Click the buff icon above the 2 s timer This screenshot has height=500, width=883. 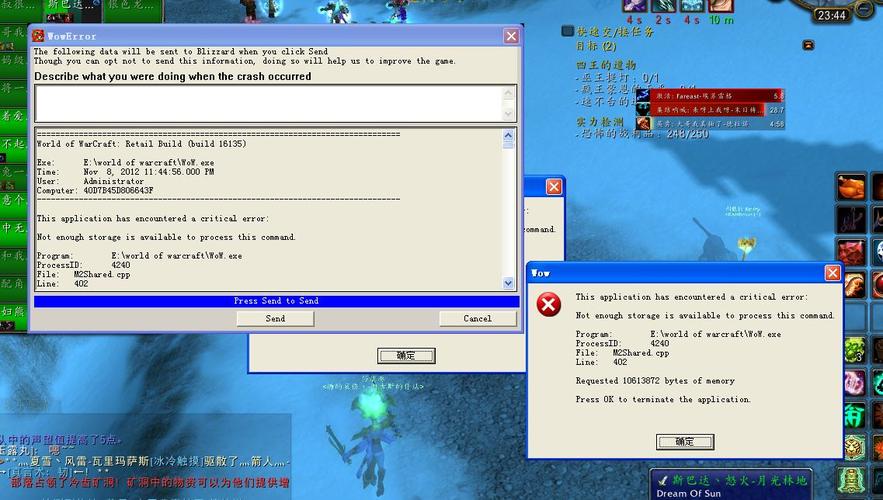[663, 6]
